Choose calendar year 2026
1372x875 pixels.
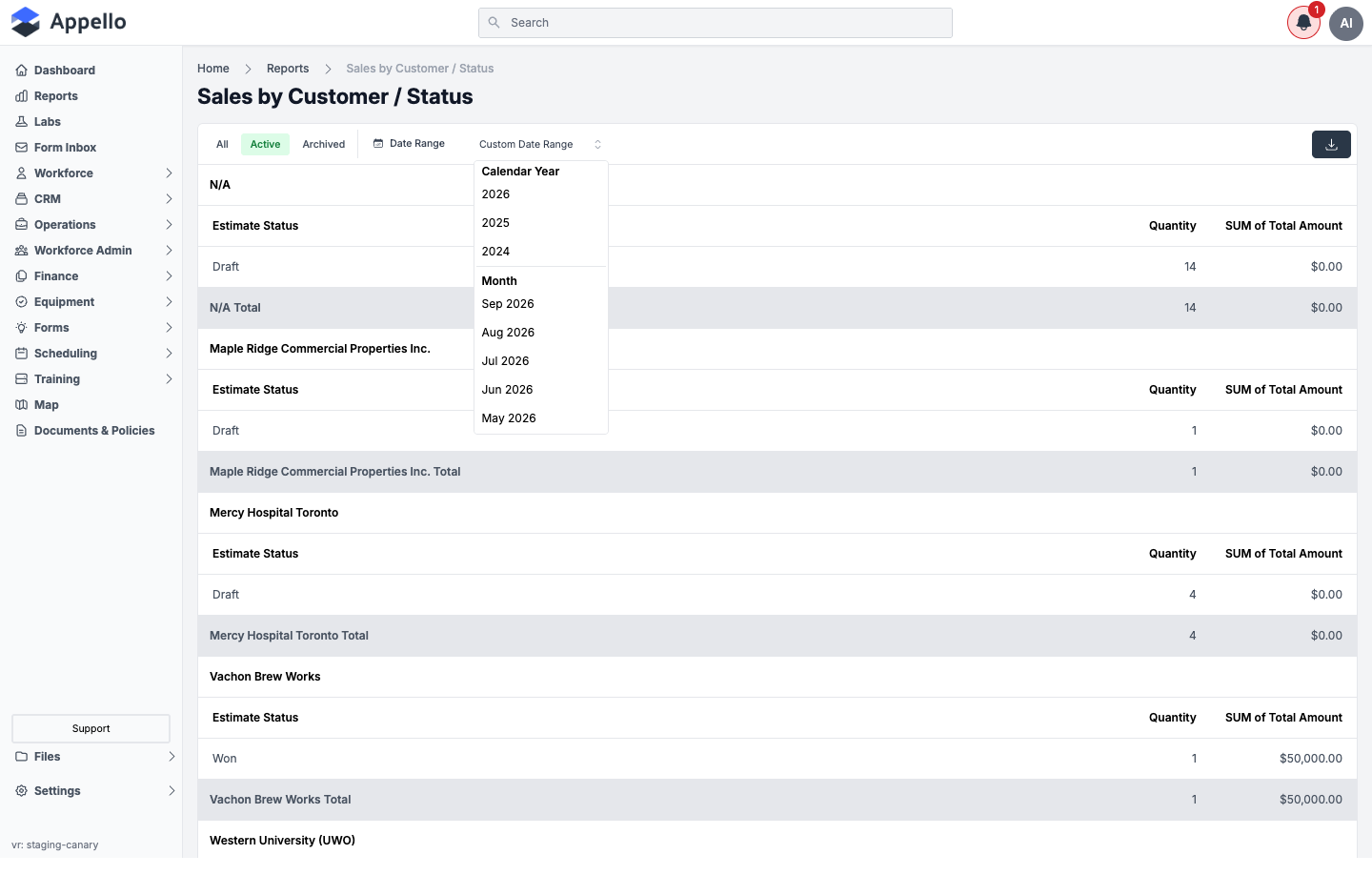point(540,194)
